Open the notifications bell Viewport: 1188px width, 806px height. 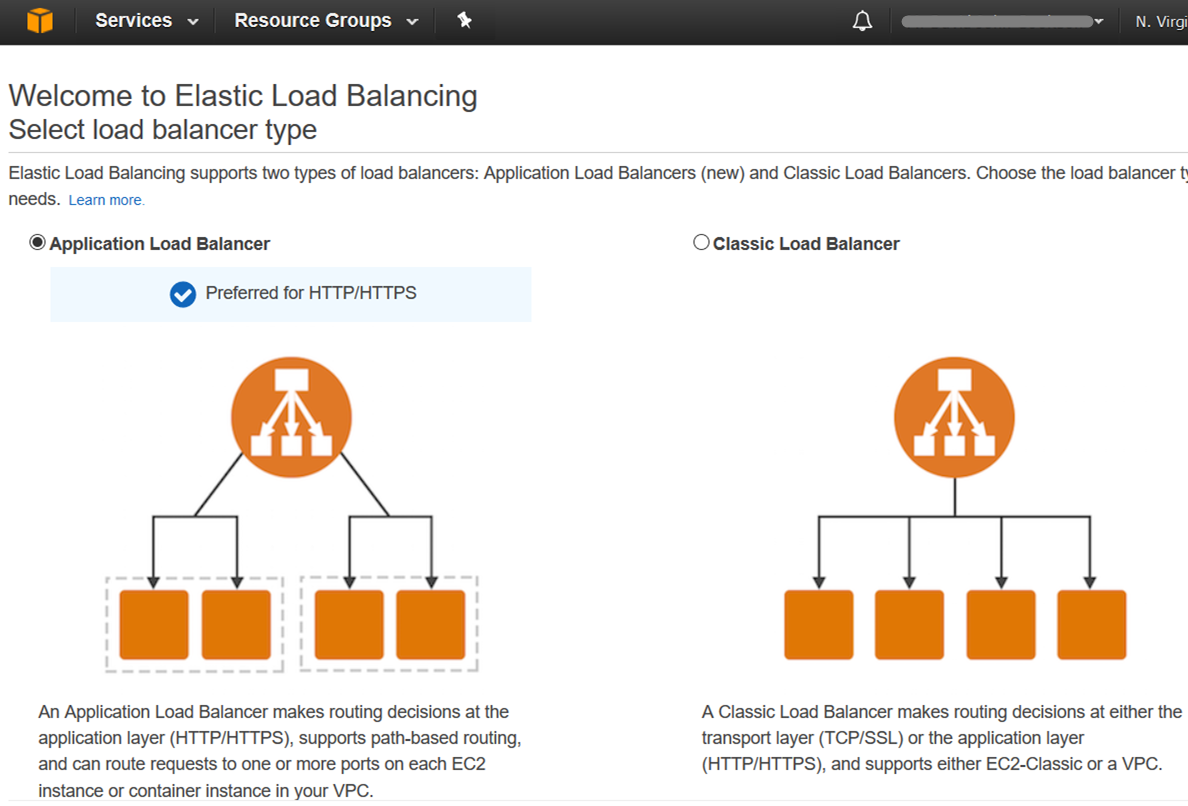click(862, 20)
